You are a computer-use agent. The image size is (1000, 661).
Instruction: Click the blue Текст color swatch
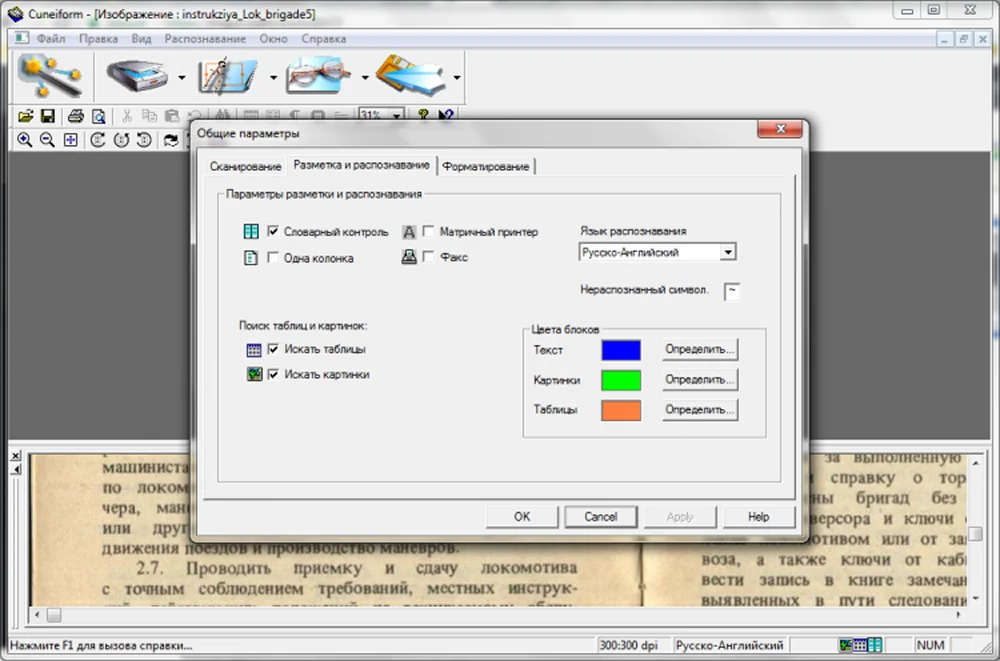[x=621, y=350]
